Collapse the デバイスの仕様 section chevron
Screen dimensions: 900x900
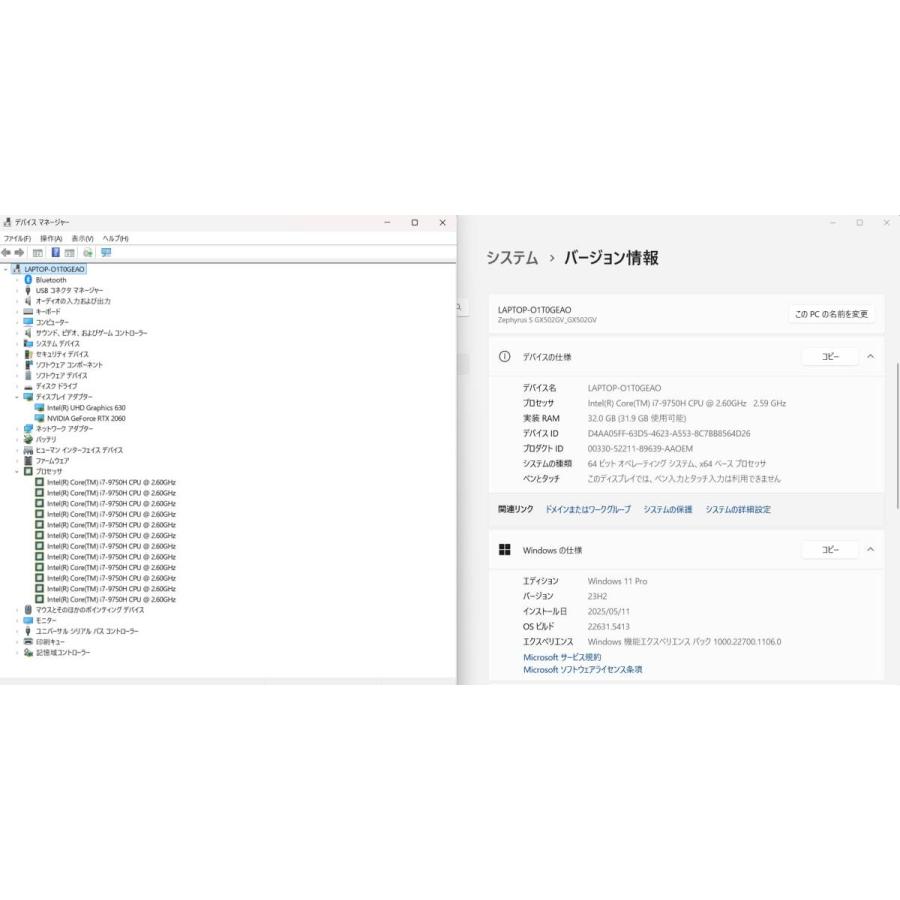(870, 357)
